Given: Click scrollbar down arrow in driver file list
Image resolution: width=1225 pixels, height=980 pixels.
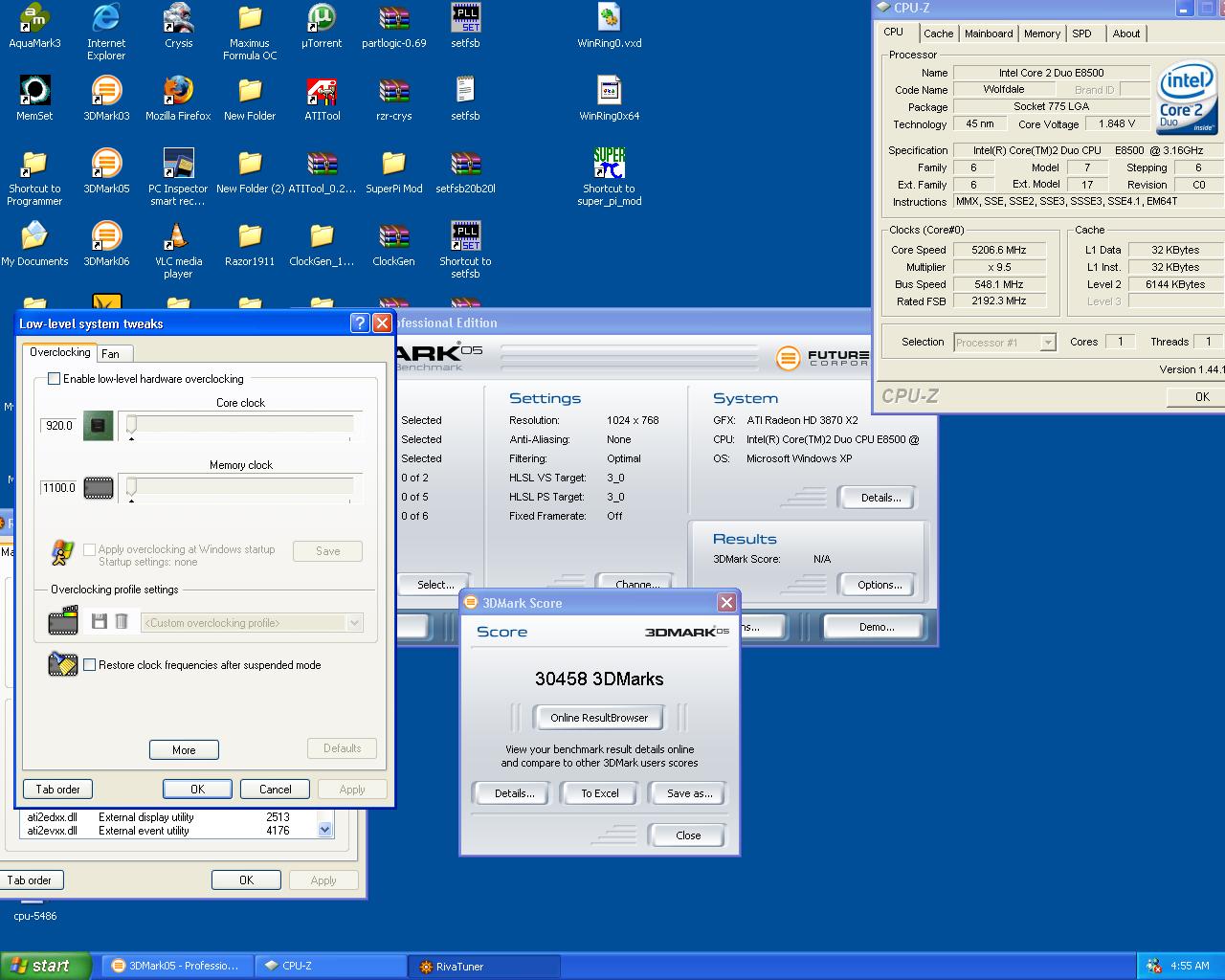Looking at the screenshot, I should click(x=325, y=830).
